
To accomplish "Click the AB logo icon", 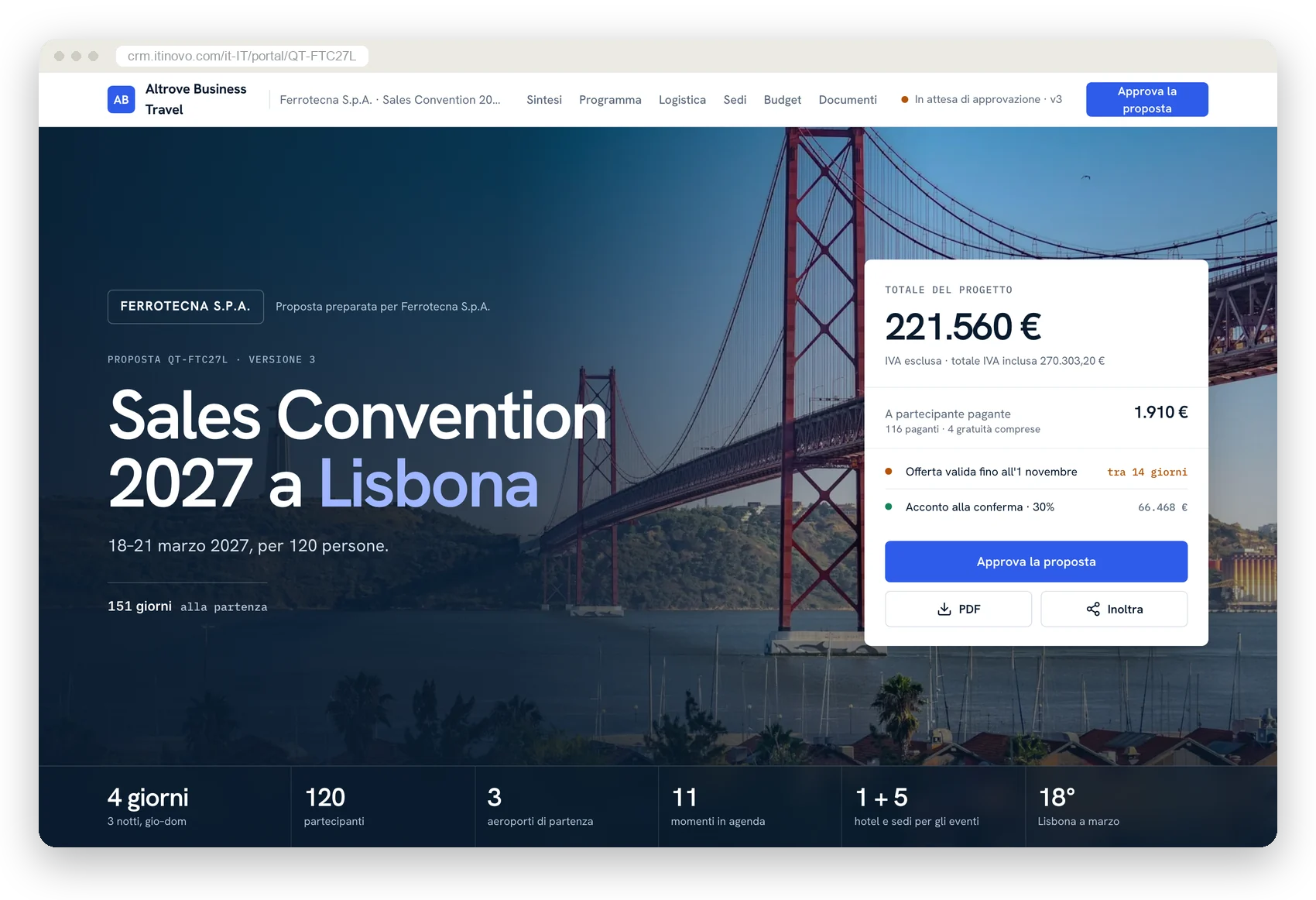I will point(121,99).
